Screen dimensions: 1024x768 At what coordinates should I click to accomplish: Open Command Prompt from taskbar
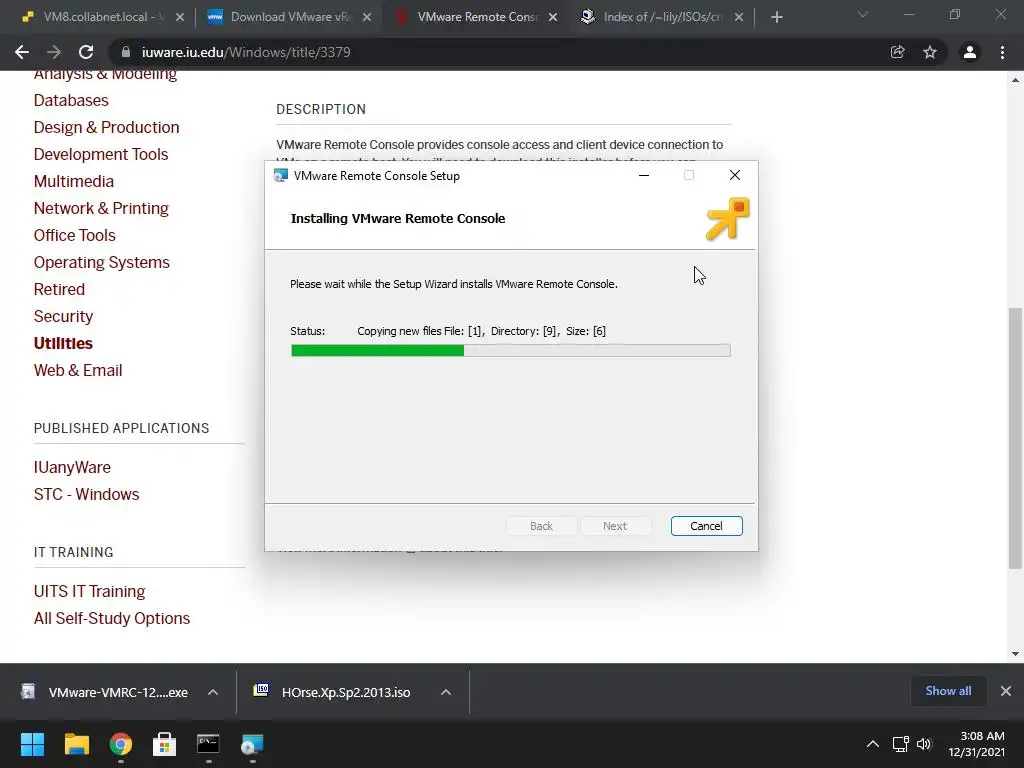coord(208,744)
